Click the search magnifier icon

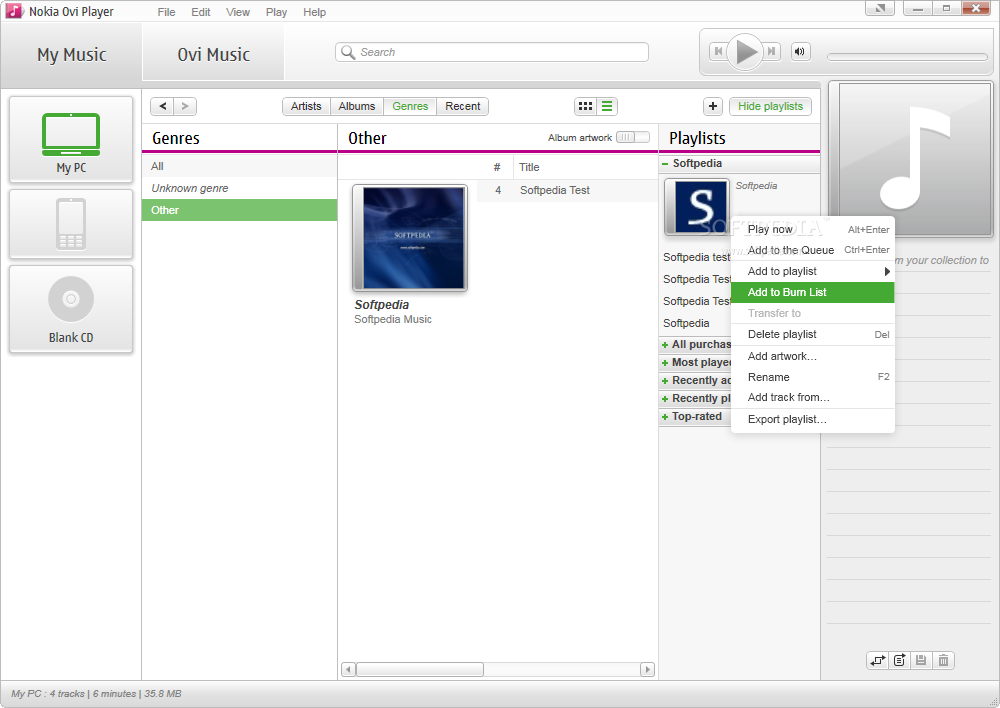point(348,52)
